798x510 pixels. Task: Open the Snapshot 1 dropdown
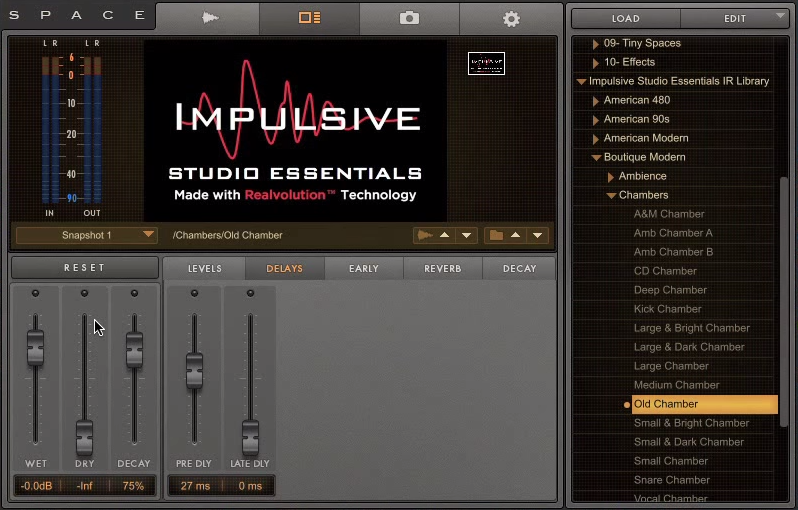pos(87,235)
